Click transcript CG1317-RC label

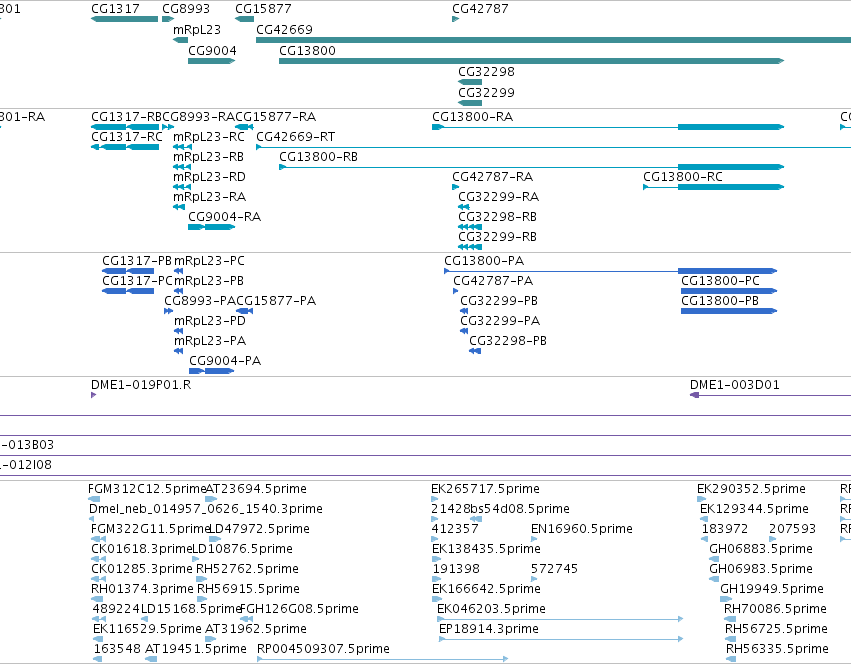[x=126, y=137]
